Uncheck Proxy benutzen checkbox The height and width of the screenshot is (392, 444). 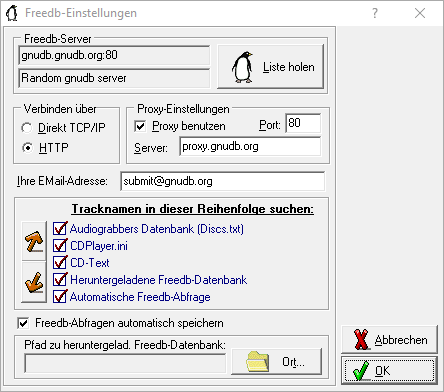[140, 126]
